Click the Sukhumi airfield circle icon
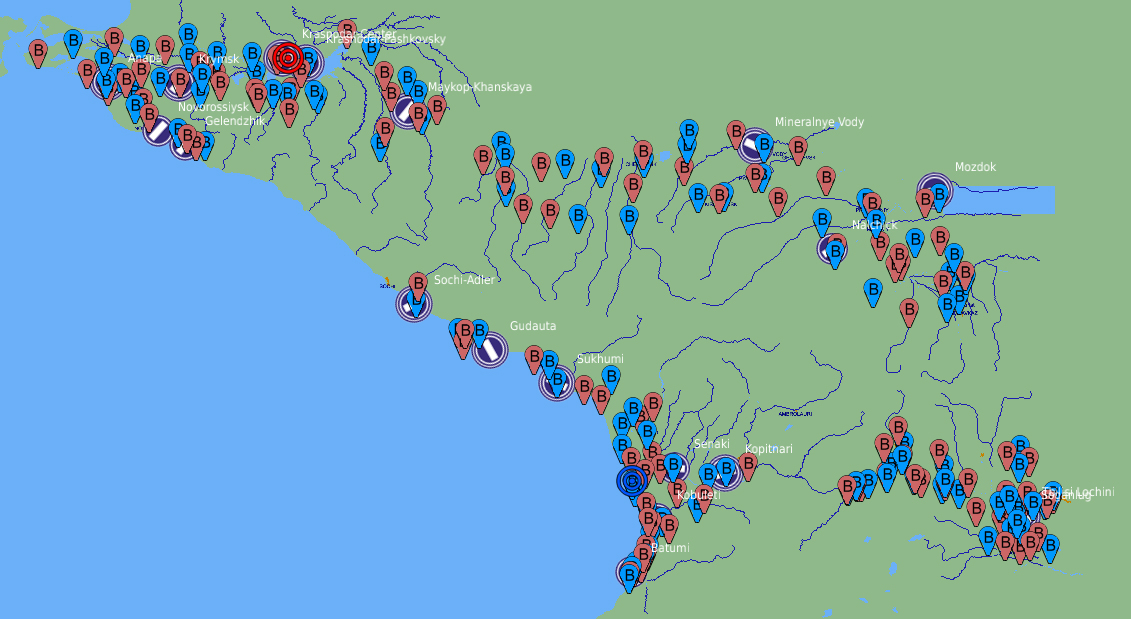 pos(556,382)
